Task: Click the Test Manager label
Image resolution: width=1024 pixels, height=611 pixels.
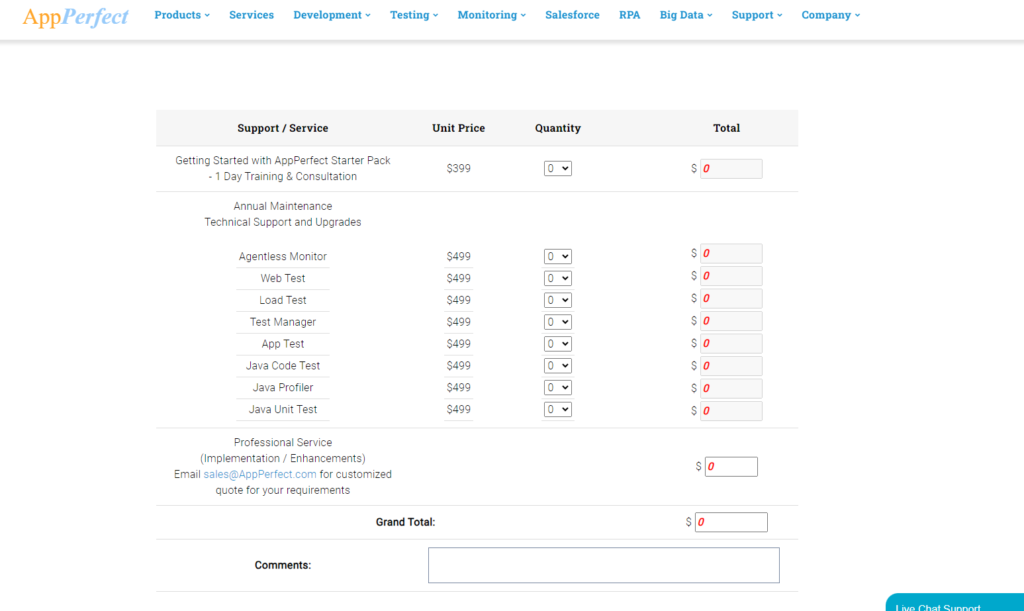Action: click(x=283, y=322)
